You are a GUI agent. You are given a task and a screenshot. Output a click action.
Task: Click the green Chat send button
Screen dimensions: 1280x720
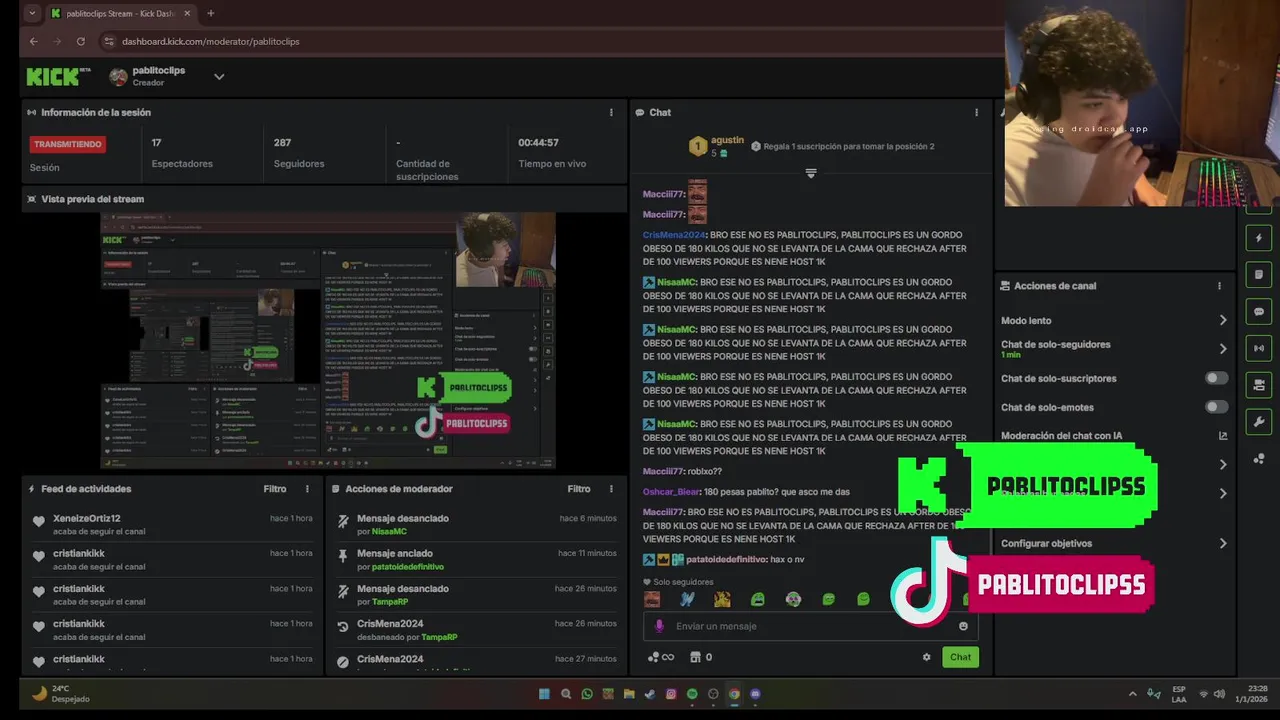960,657
